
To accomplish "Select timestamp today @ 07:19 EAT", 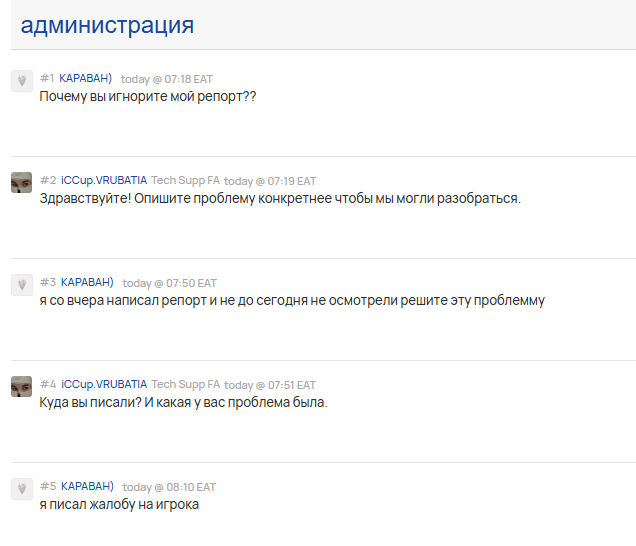I will (270, 181).
